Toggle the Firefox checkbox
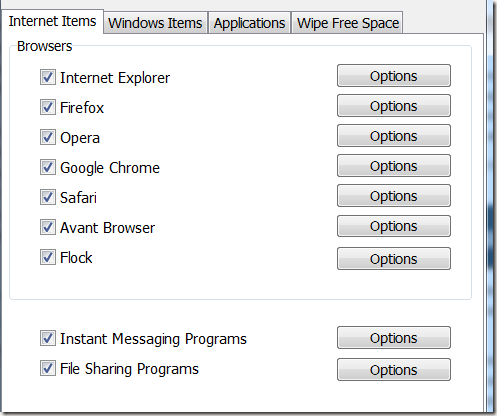This screenshot has width=497, height=416. coord(48,107)
